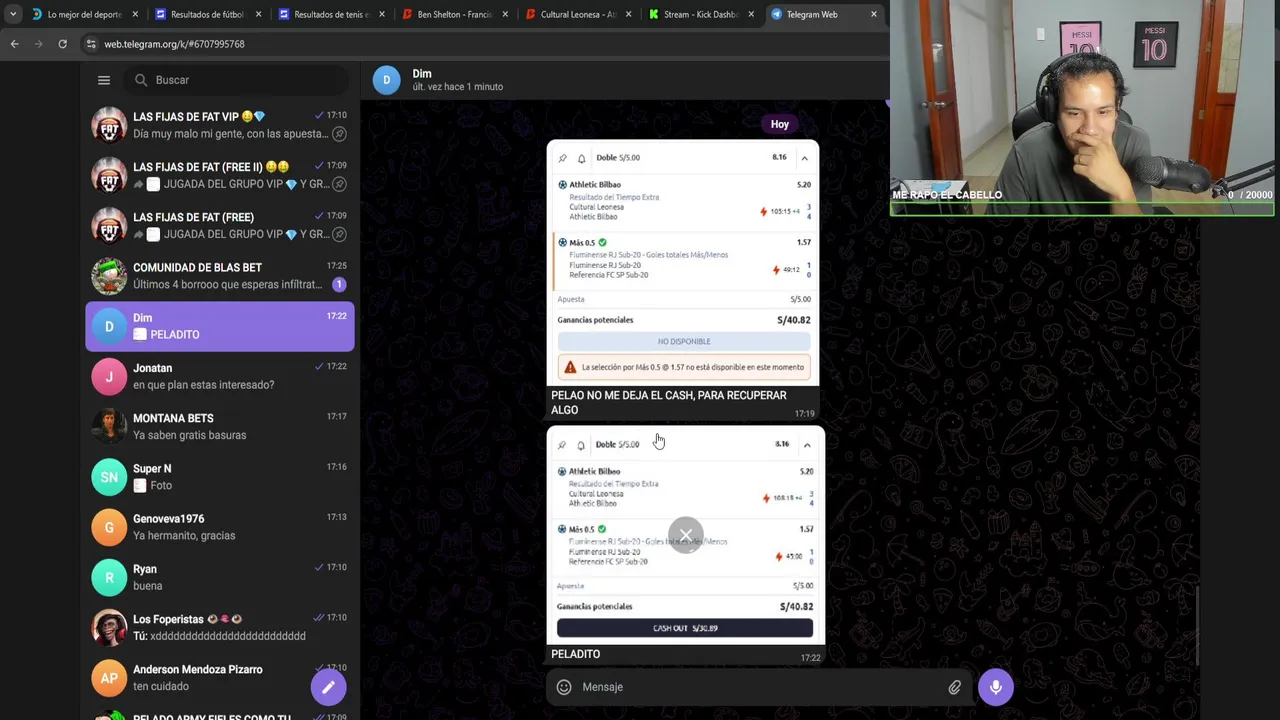Click COMUNIDAD DE BLAS BET avatar

click(x=109, y=276)
